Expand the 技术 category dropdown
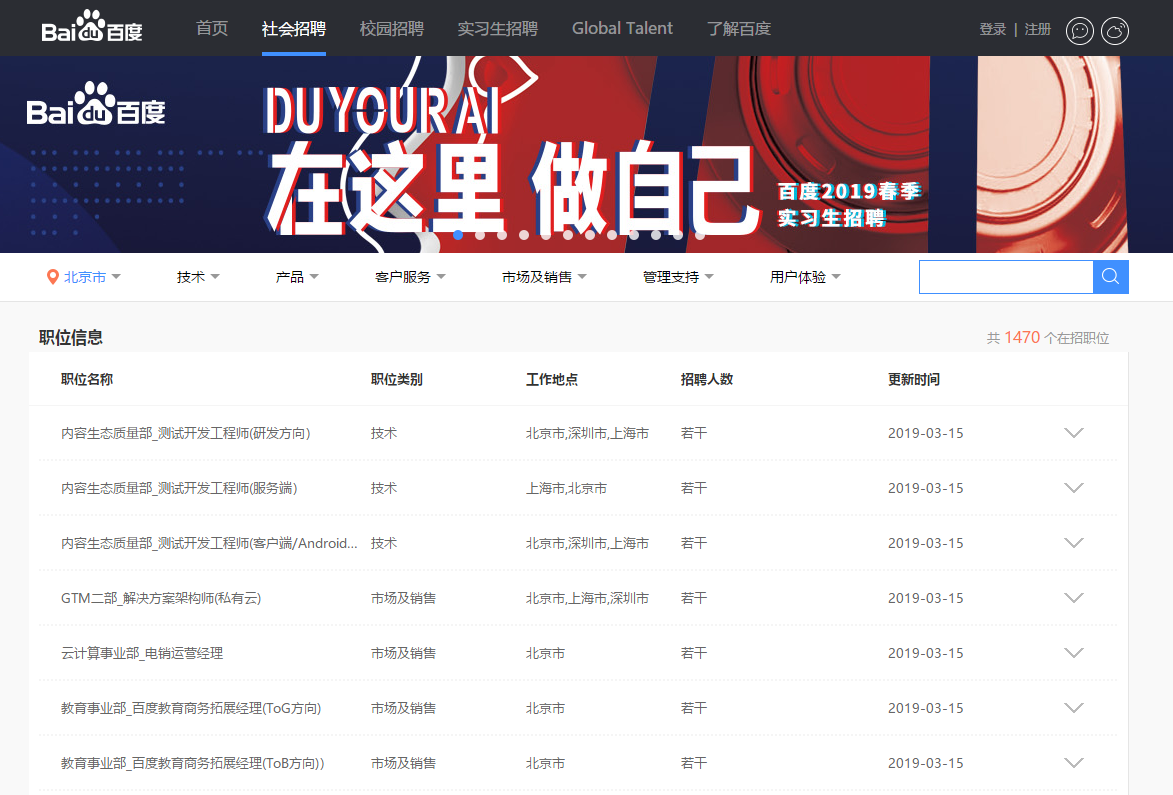Viewport: 1173px width, 795px height. click(198, 277)
